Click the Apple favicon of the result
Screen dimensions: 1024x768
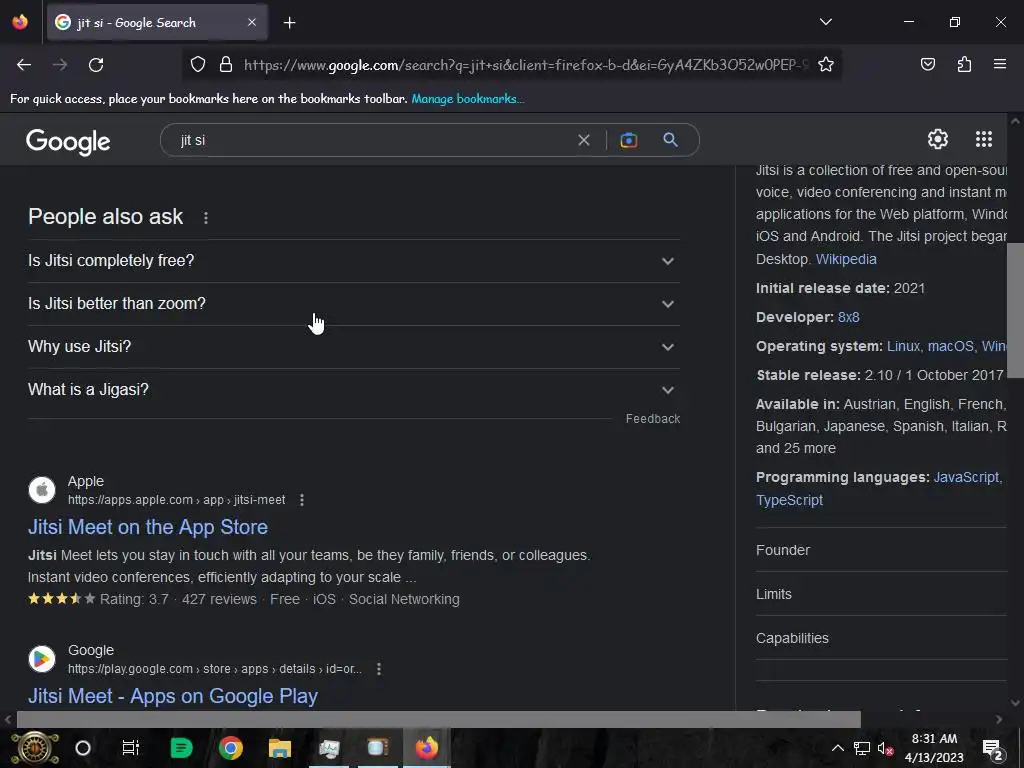click(42, 490)
